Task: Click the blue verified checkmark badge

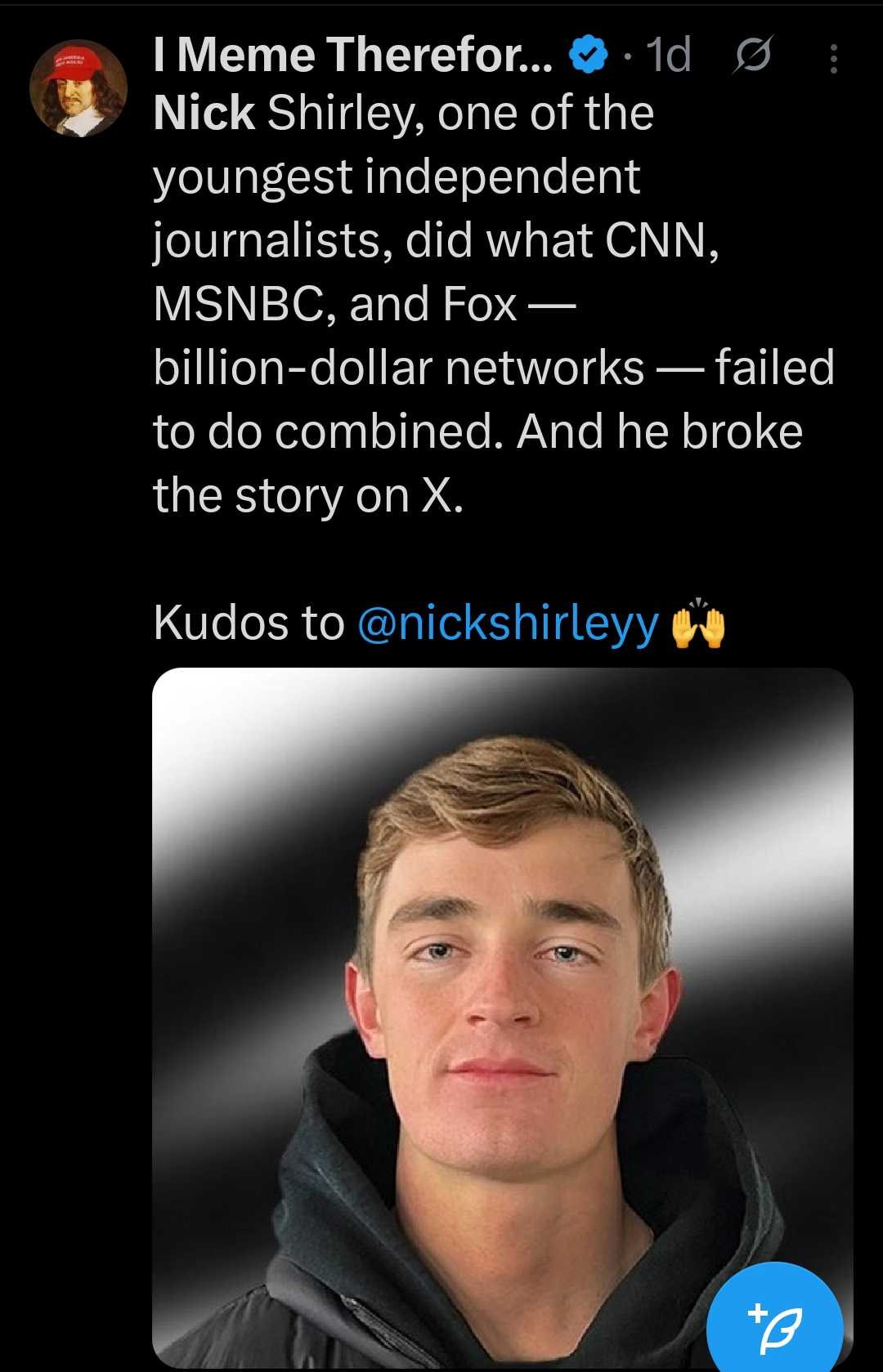Action: point(588,56)
